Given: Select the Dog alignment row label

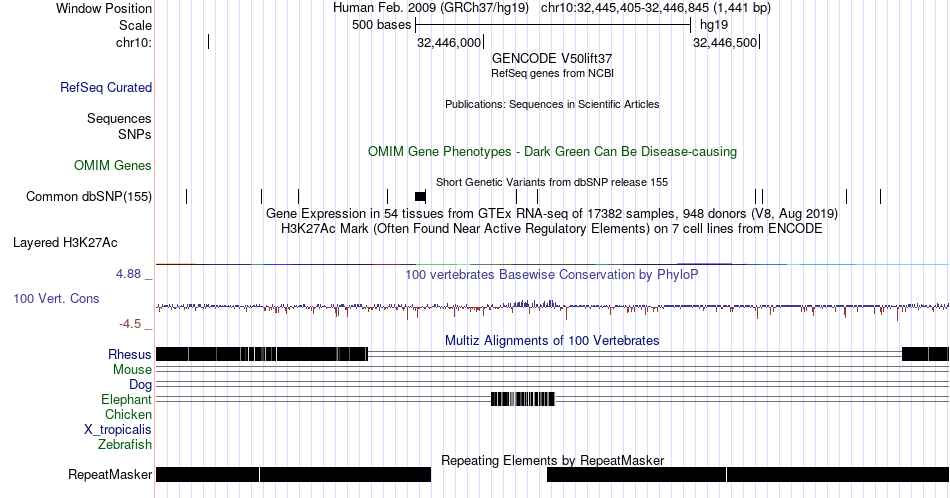Looking at the screenshot, I should pos(141,385).
